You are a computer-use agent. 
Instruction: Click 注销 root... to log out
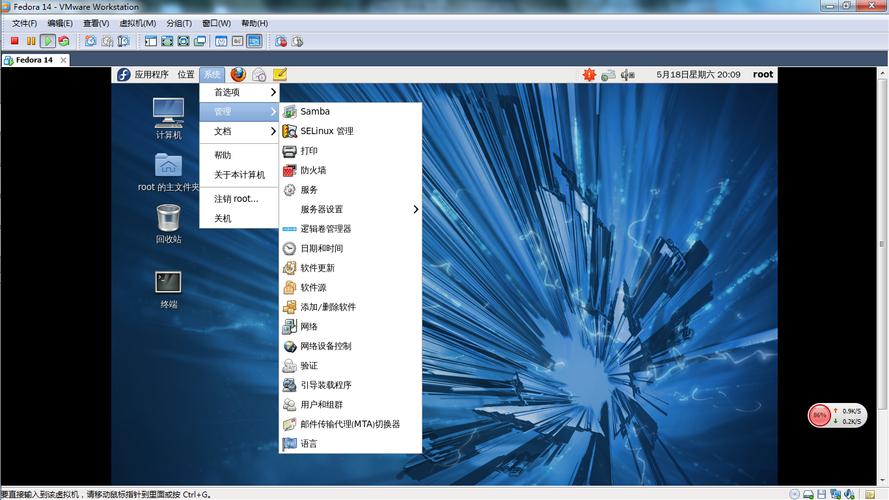(x=236, y=198)
